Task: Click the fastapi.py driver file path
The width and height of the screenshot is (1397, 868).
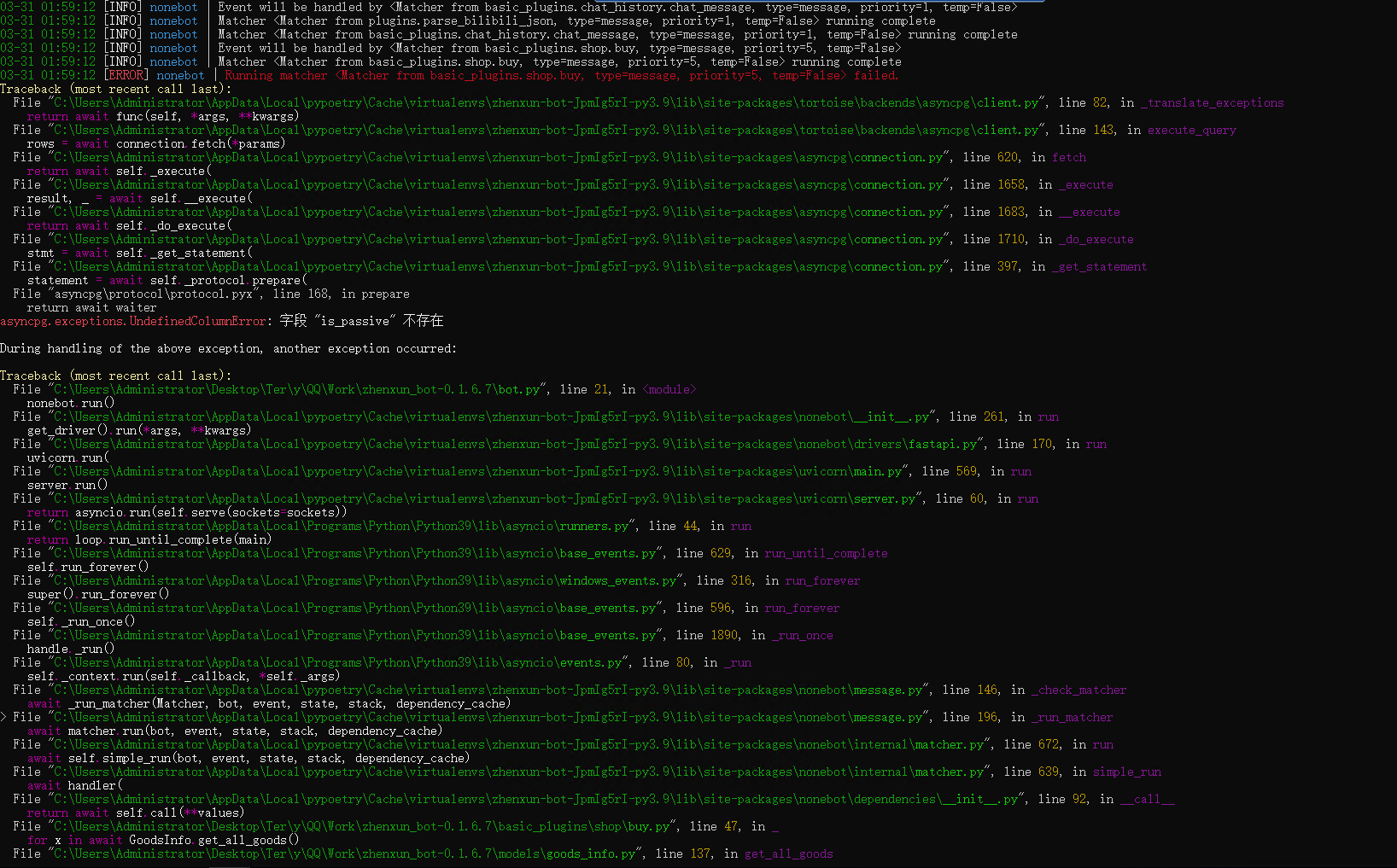Action: [x=516, y=444]
